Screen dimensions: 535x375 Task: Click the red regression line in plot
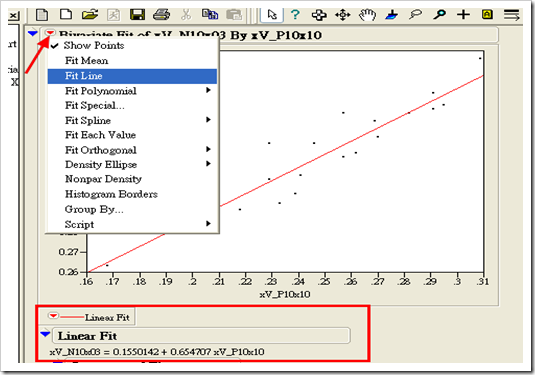(x=351, y=141)
